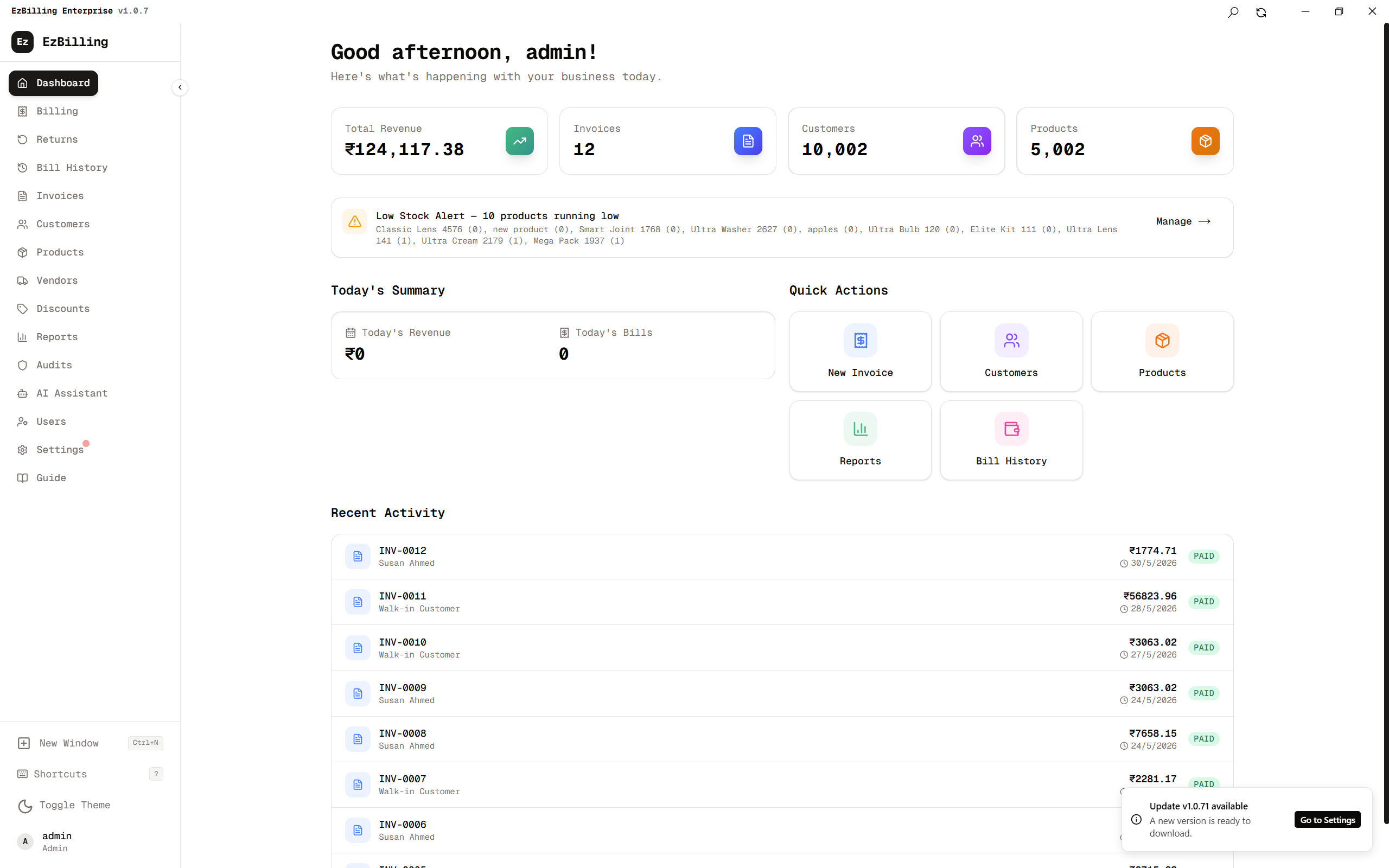This screenshot has height=868, width=1389.
Task: Click the Total Revenue ₹124,117.38 value
Action: coord(404,150)
